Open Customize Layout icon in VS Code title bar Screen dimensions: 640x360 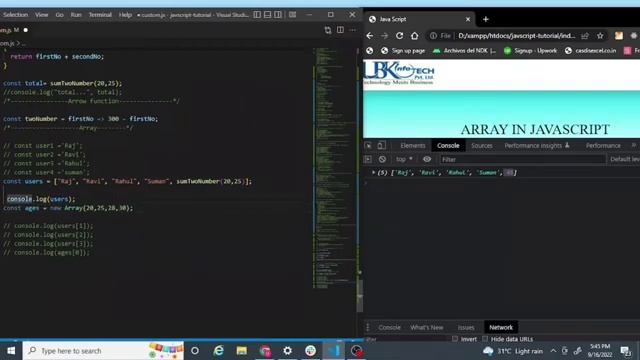[293, 15]
